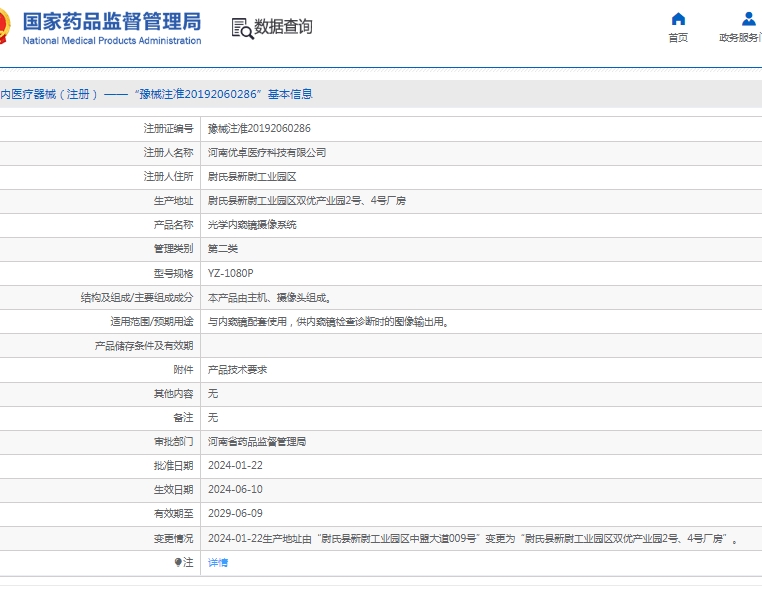
Task: Click the 产品储存条件及有效期 label
Action: [x=144, y=346]
